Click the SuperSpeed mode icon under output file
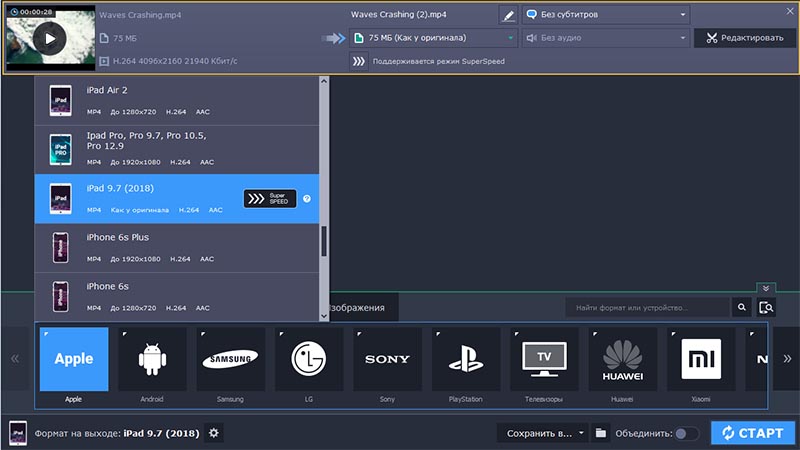The height and width of the screenshot is (450, 800). click(x=359, y=61)
